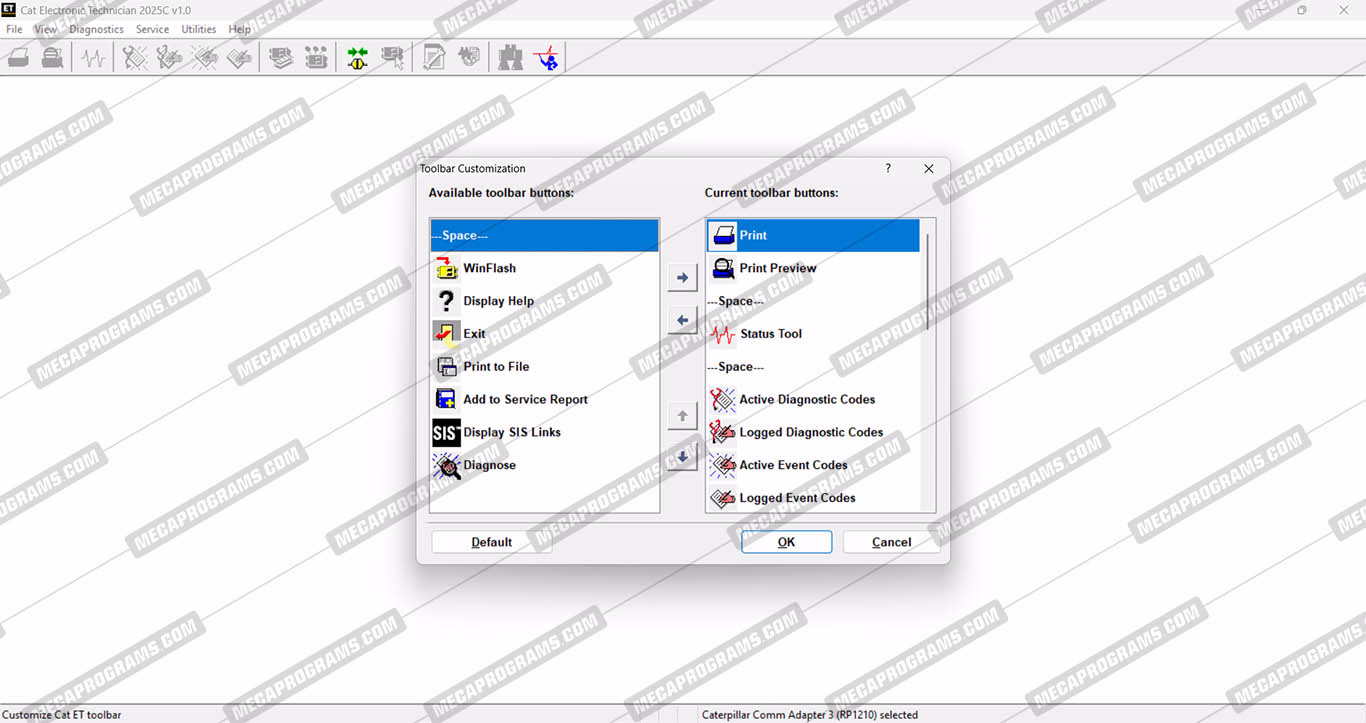Image resolution: width=1366 pixels, height=723 pixels.
Task: Select Exit in available toolbar buttons
Action: point(474,334)
